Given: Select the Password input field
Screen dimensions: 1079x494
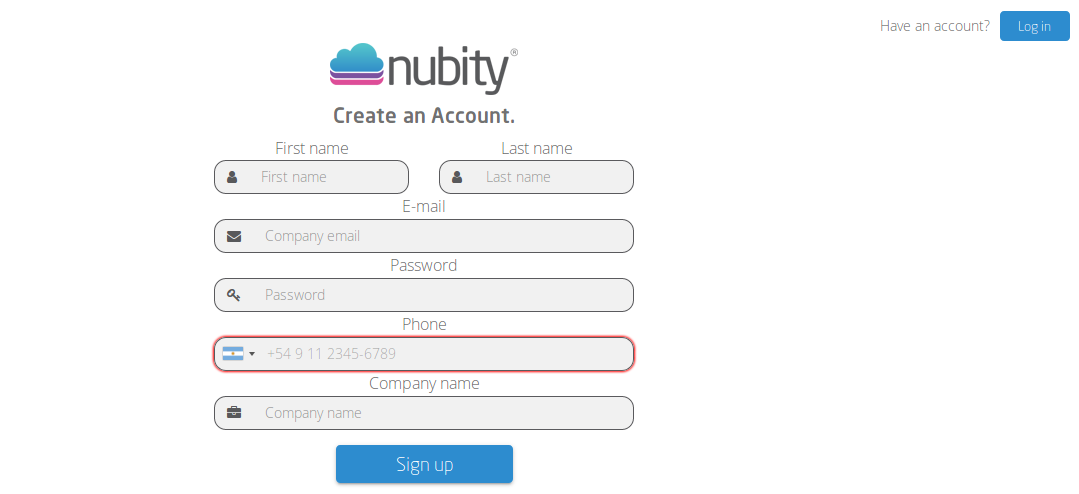Looking at the screenshot, I should point(424,295).
